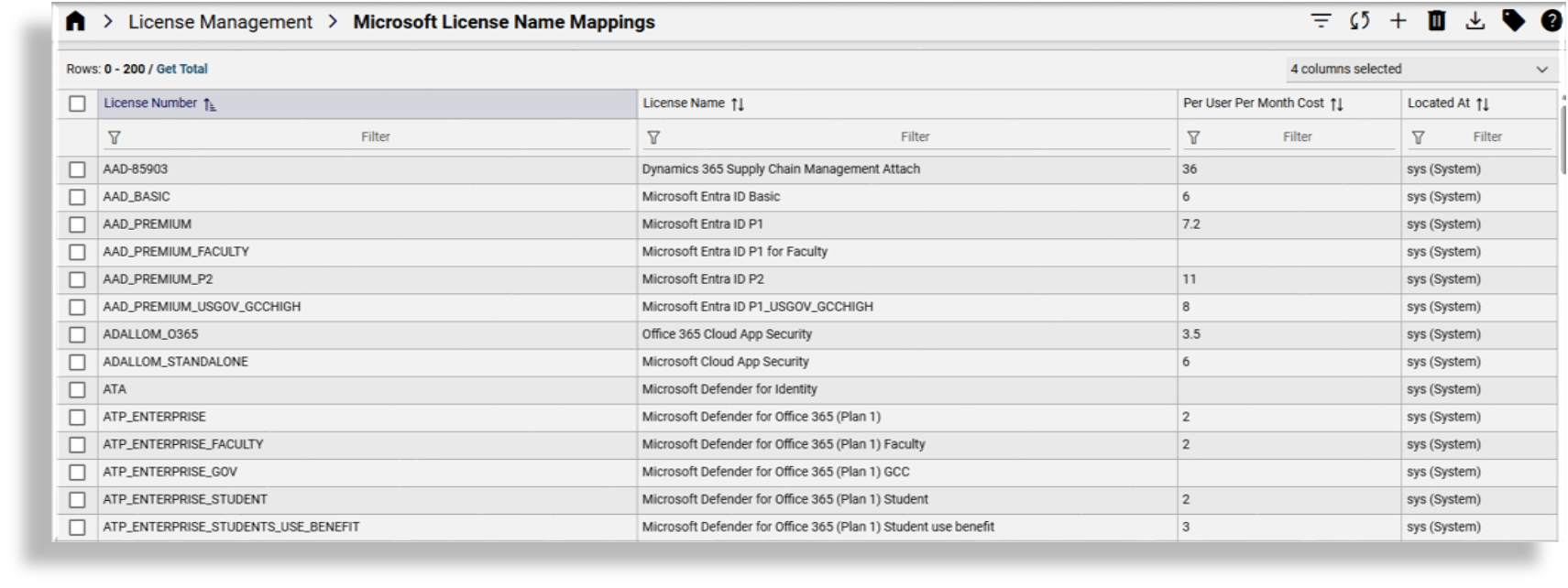Check the ATP_ENTERPRISE_STUDENT row checkbox
1568x588 pixels.
(x=78, y=499)
